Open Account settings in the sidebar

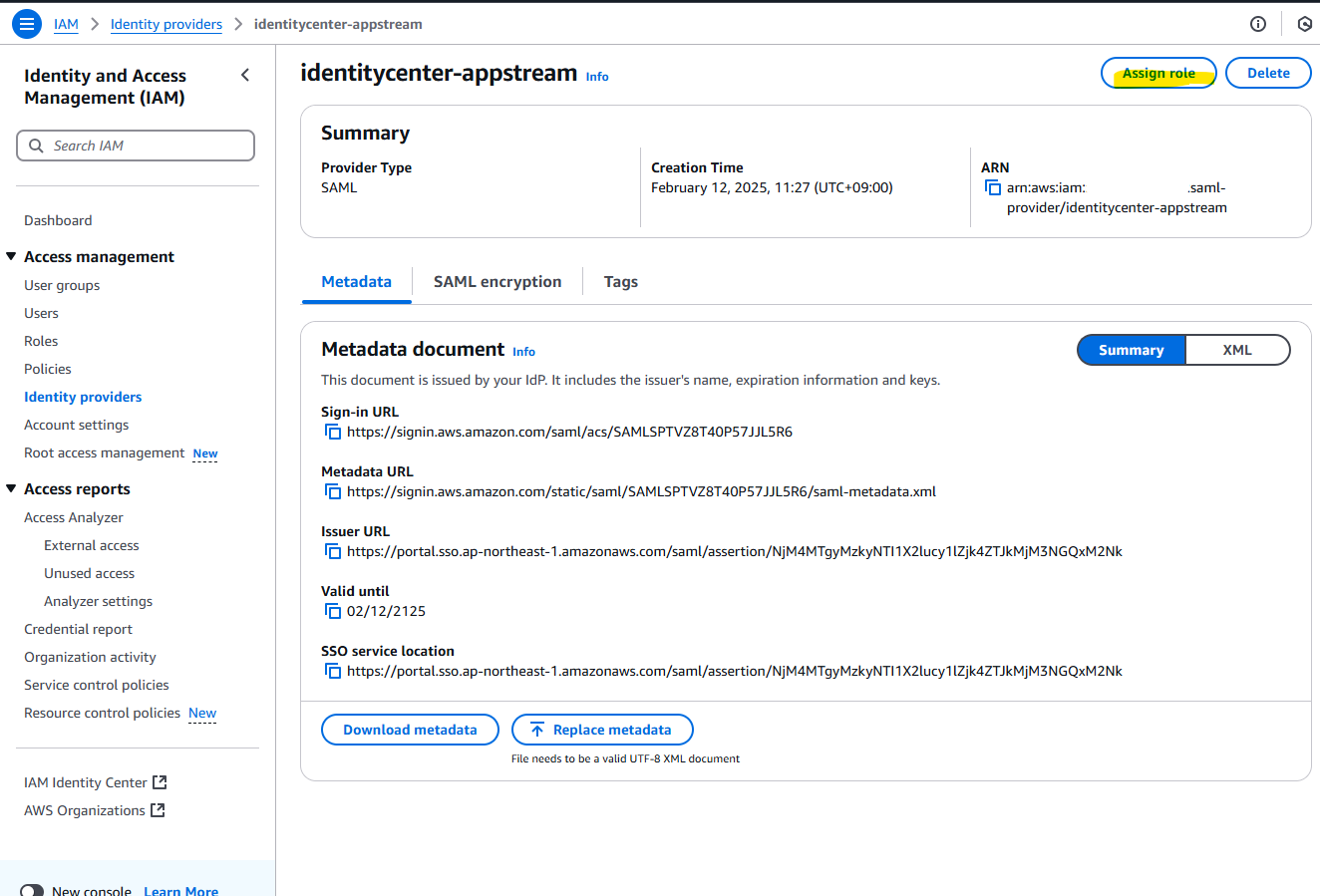[77, 425]
